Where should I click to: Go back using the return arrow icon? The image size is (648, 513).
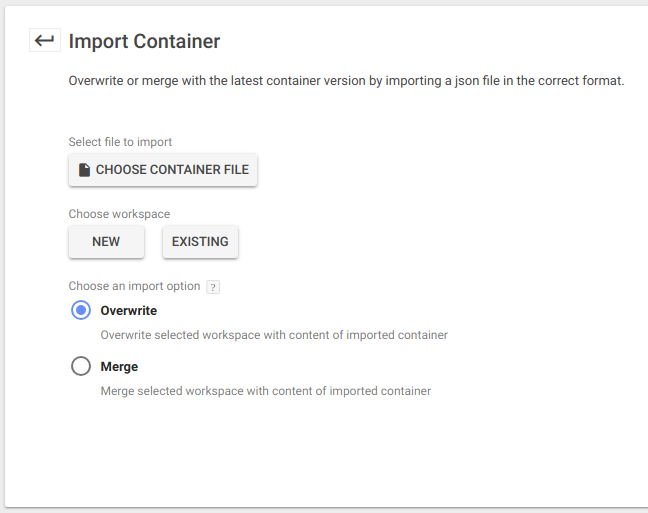[45, 40]
